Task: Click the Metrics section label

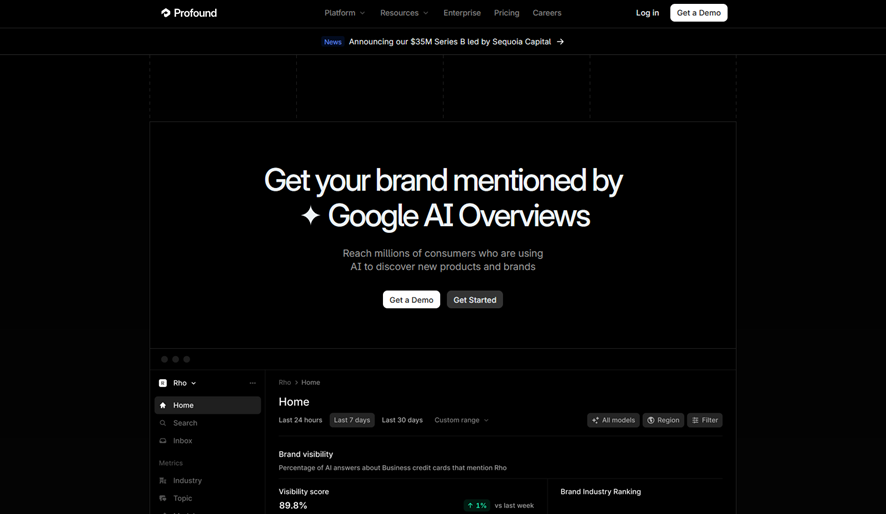Action: pos(171,463)
